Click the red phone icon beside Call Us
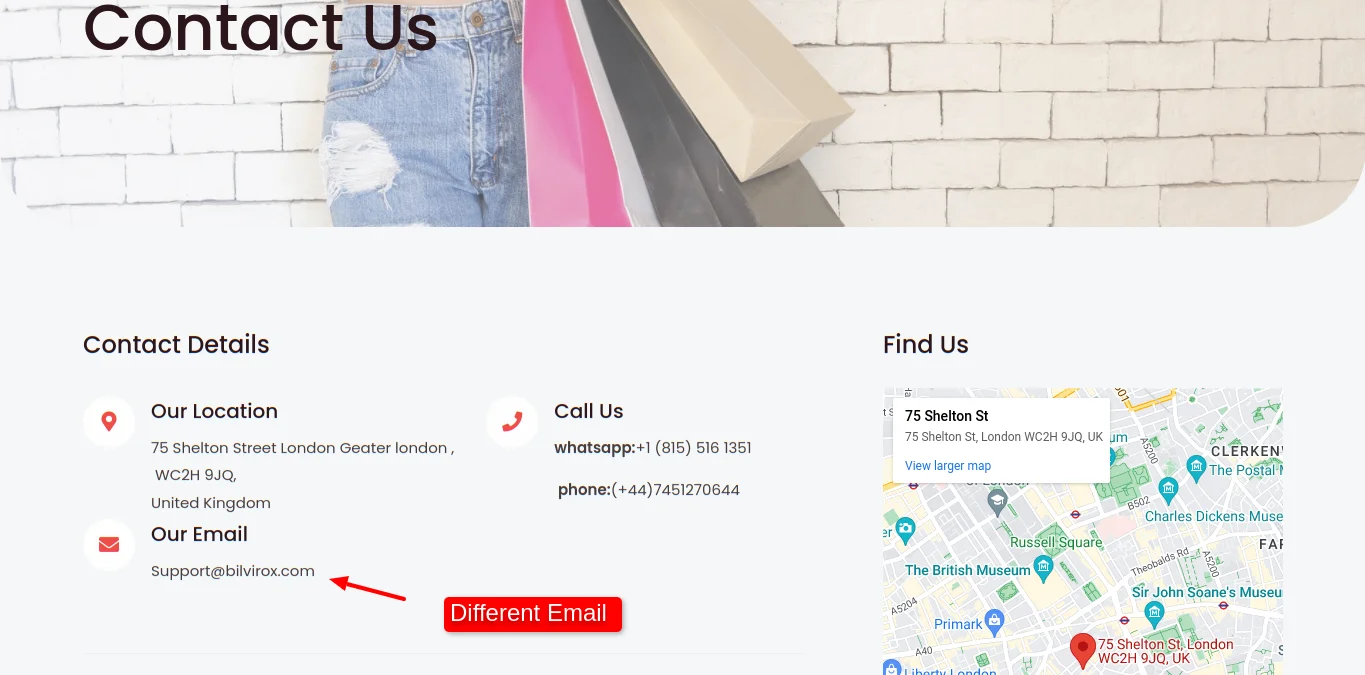This screenshot has width=1365, height=675. click(x=512, y=421)
